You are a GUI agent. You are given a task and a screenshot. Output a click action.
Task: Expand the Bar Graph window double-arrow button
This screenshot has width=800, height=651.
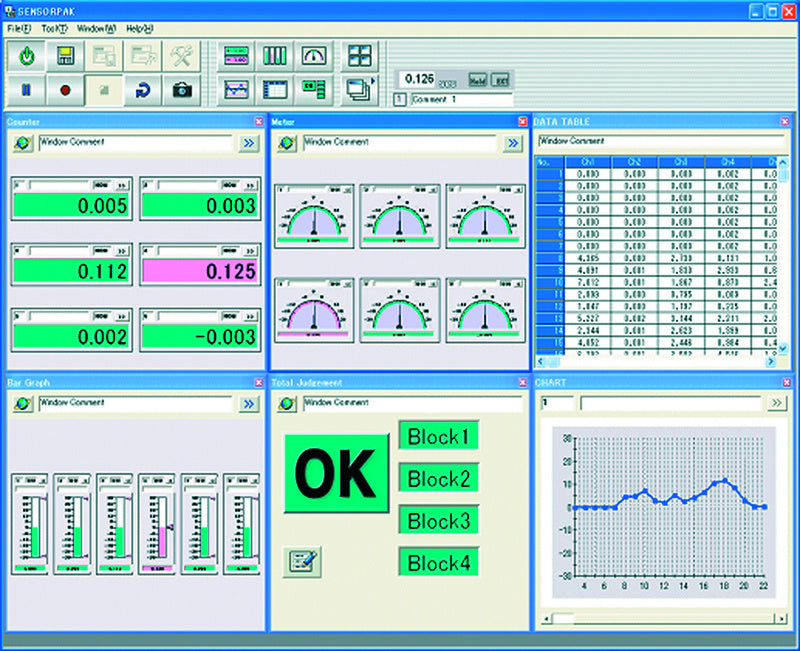pos(248,404)
